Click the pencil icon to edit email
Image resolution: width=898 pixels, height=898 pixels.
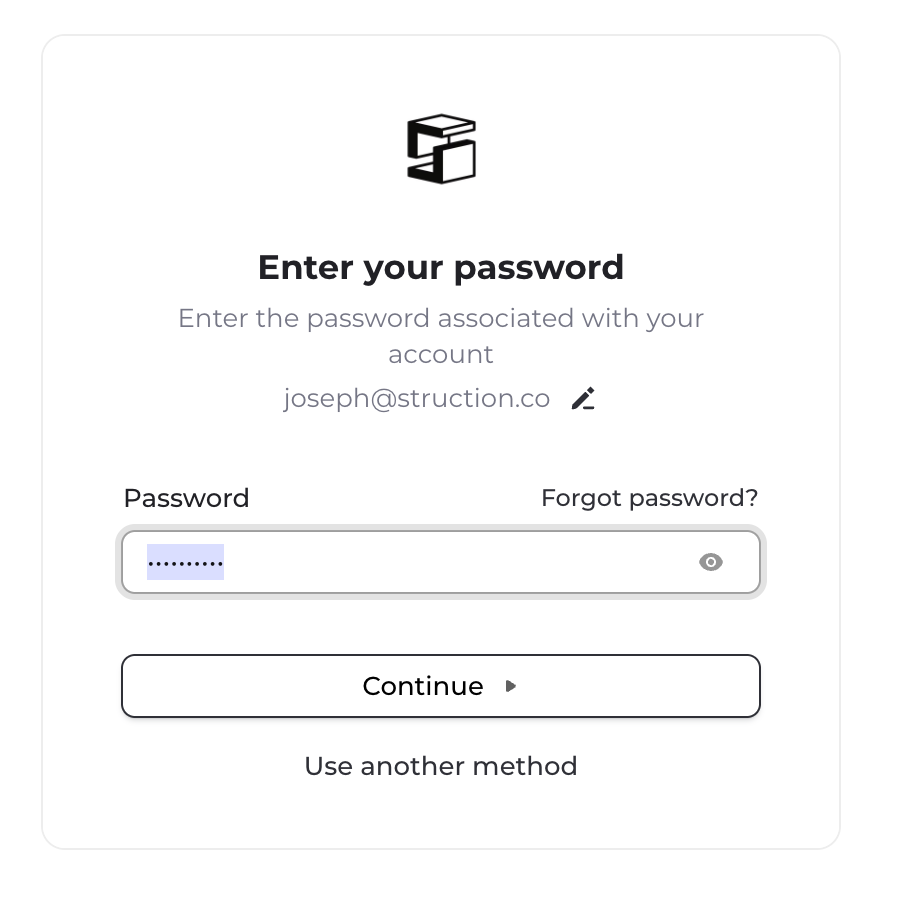(x=583, y=399)
